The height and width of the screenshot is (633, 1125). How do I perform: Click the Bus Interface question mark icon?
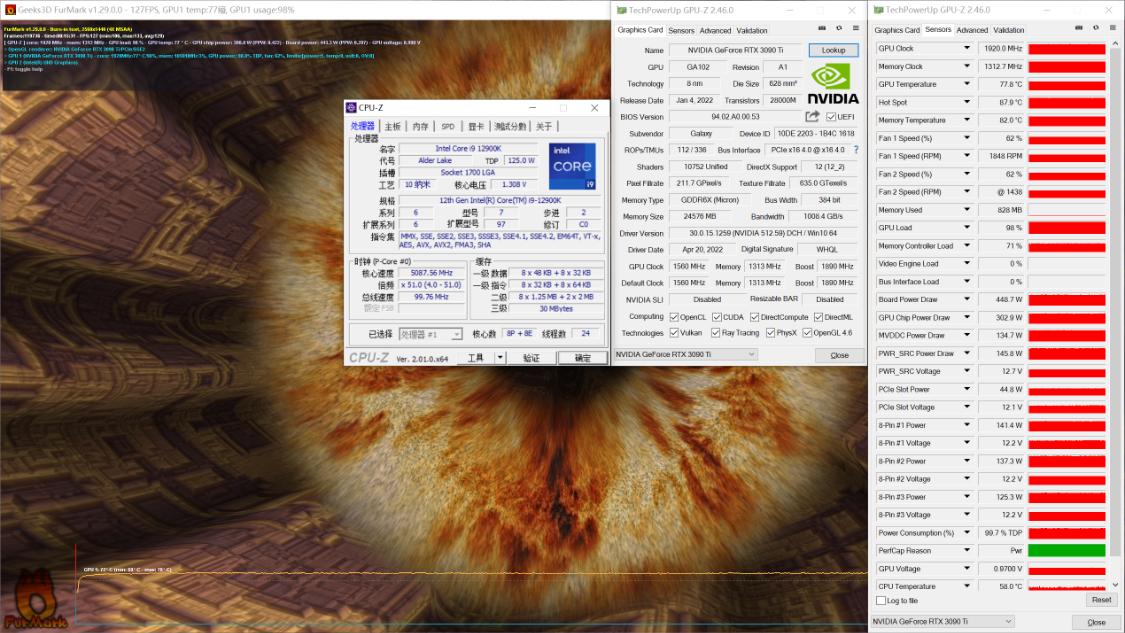pos(856,150)
